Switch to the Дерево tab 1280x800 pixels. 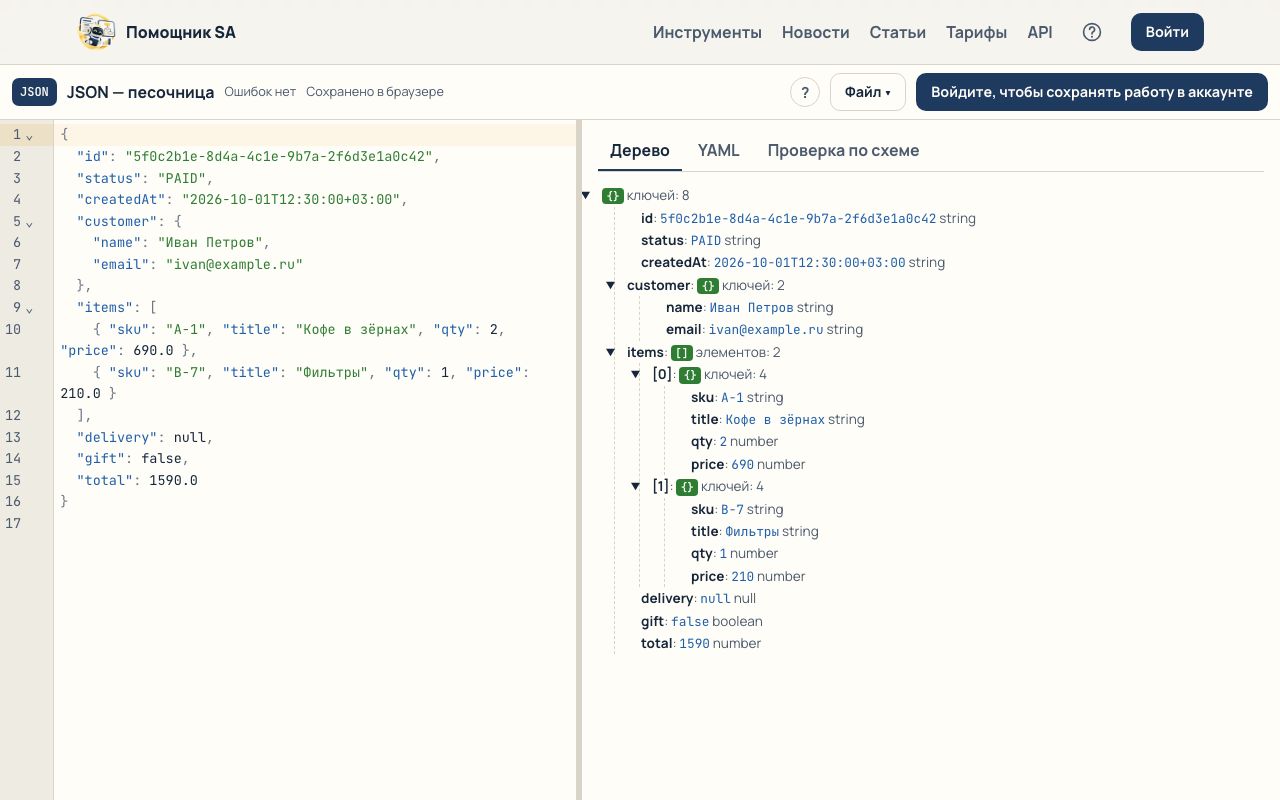[x=640, y=151]
